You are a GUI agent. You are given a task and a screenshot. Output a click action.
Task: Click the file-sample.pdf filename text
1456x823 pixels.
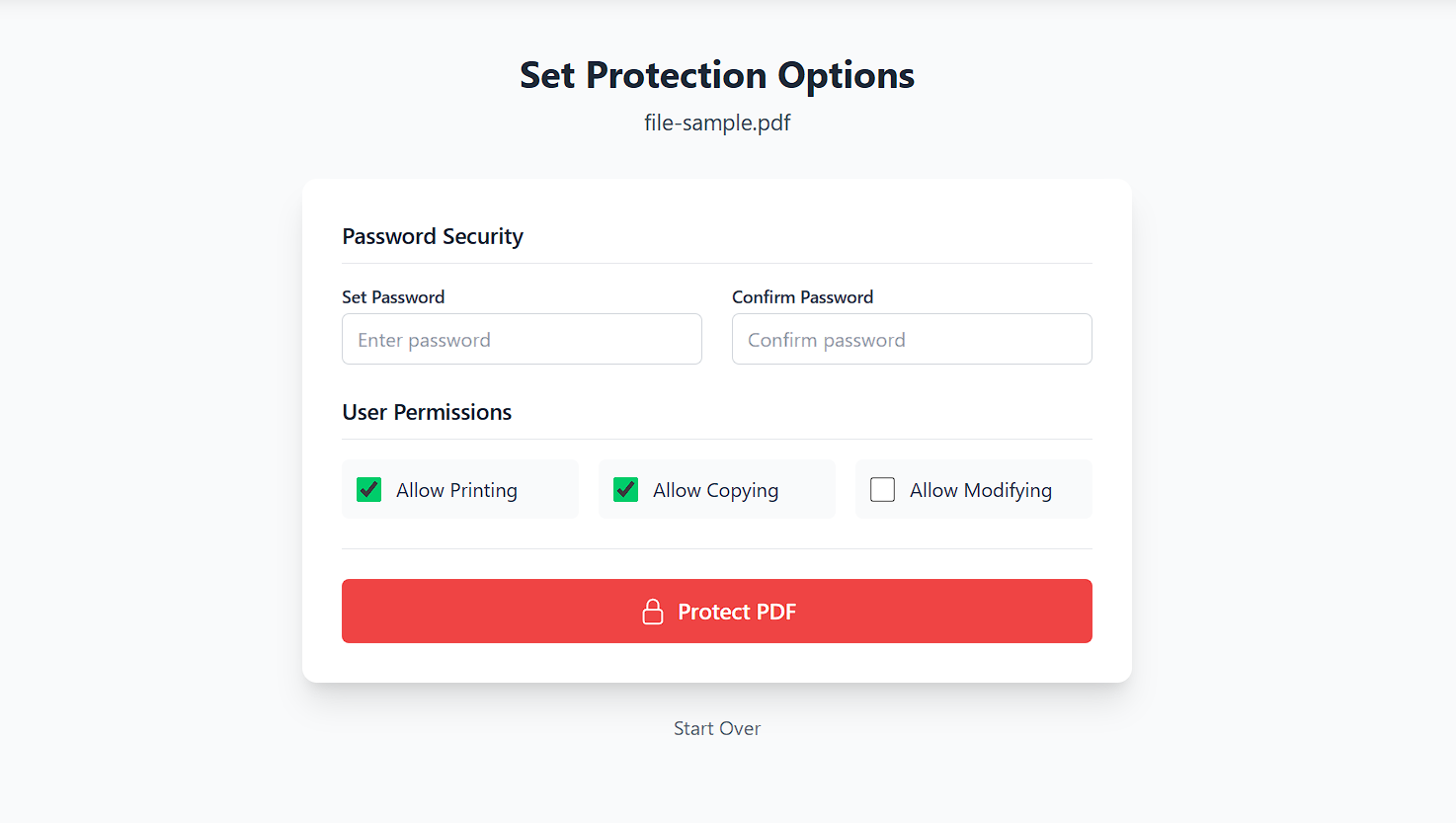tap(717, 123)
